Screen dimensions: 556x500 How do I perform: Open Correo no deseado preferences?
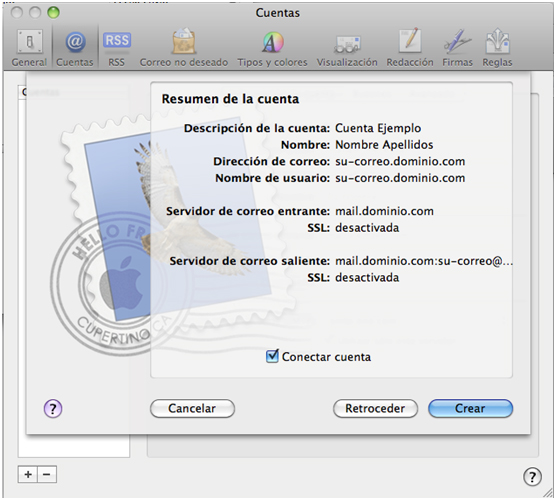184,48
